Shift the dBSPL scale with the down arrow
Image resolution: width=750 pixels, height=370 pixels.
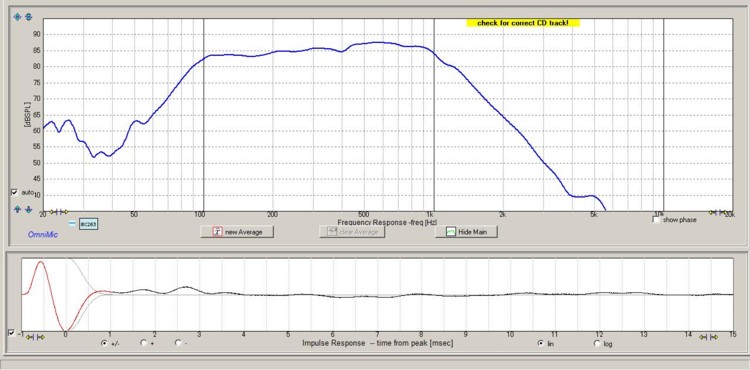click(29, 209)
